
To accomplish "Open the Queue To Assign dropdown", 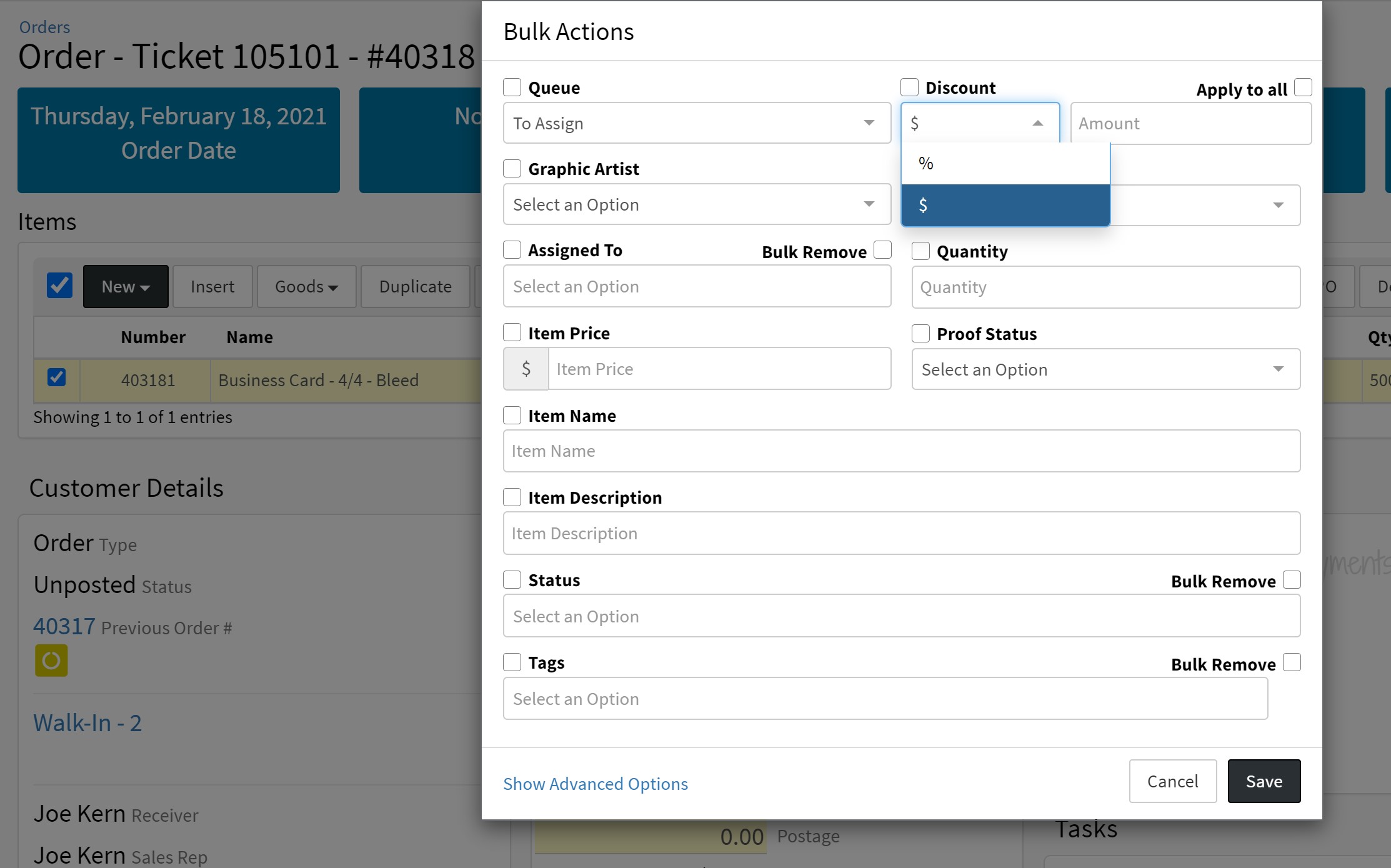I will 697,123.
